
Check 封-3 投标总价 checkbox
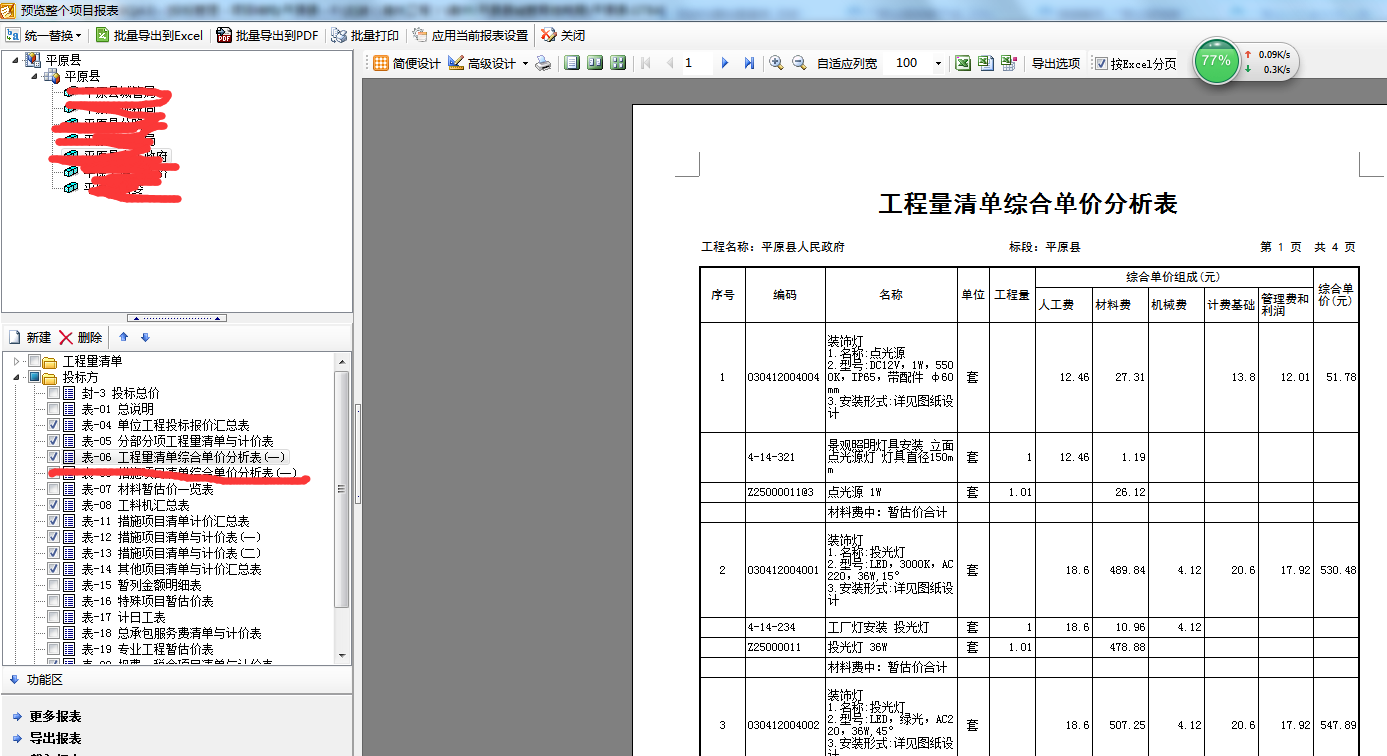pyautogui.click(x=53, y=393)
